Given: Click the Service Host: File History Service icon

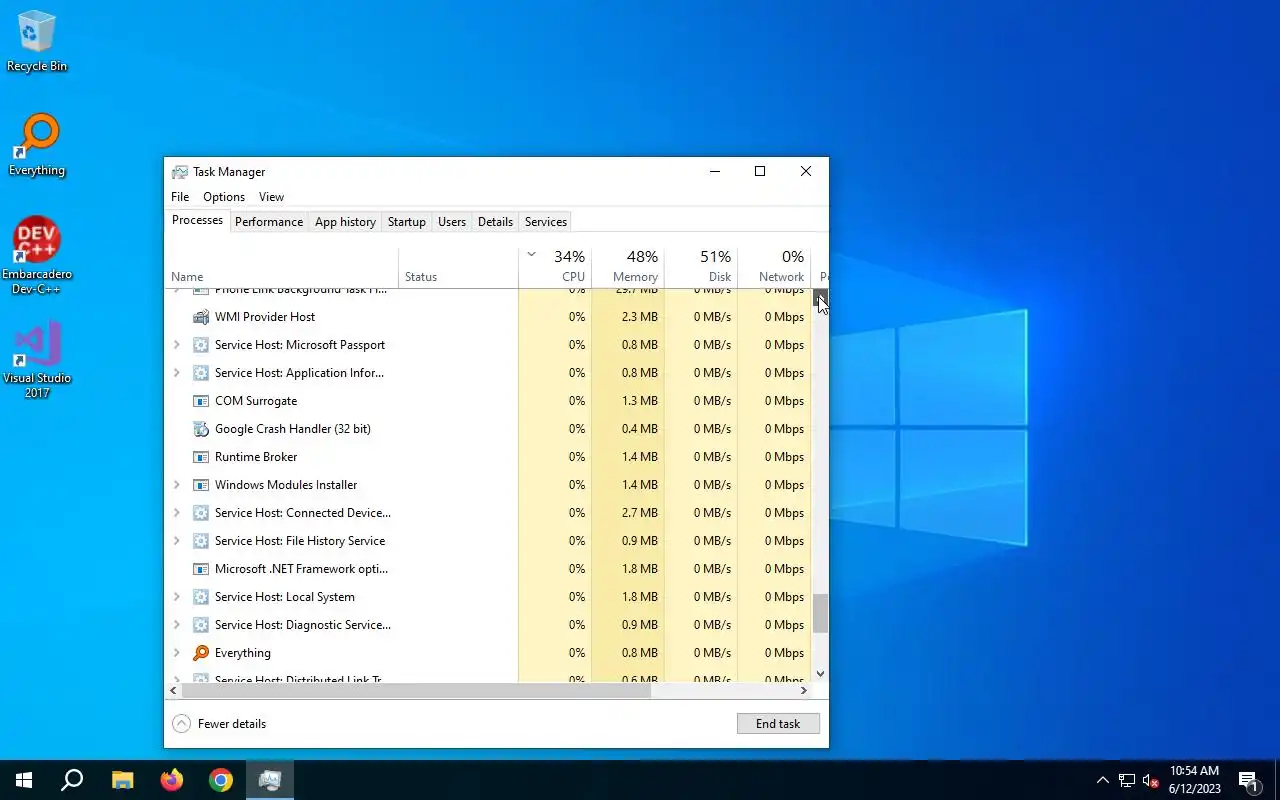Looking at the screenshot, I should pyautogui.click(x=200, y=541).
